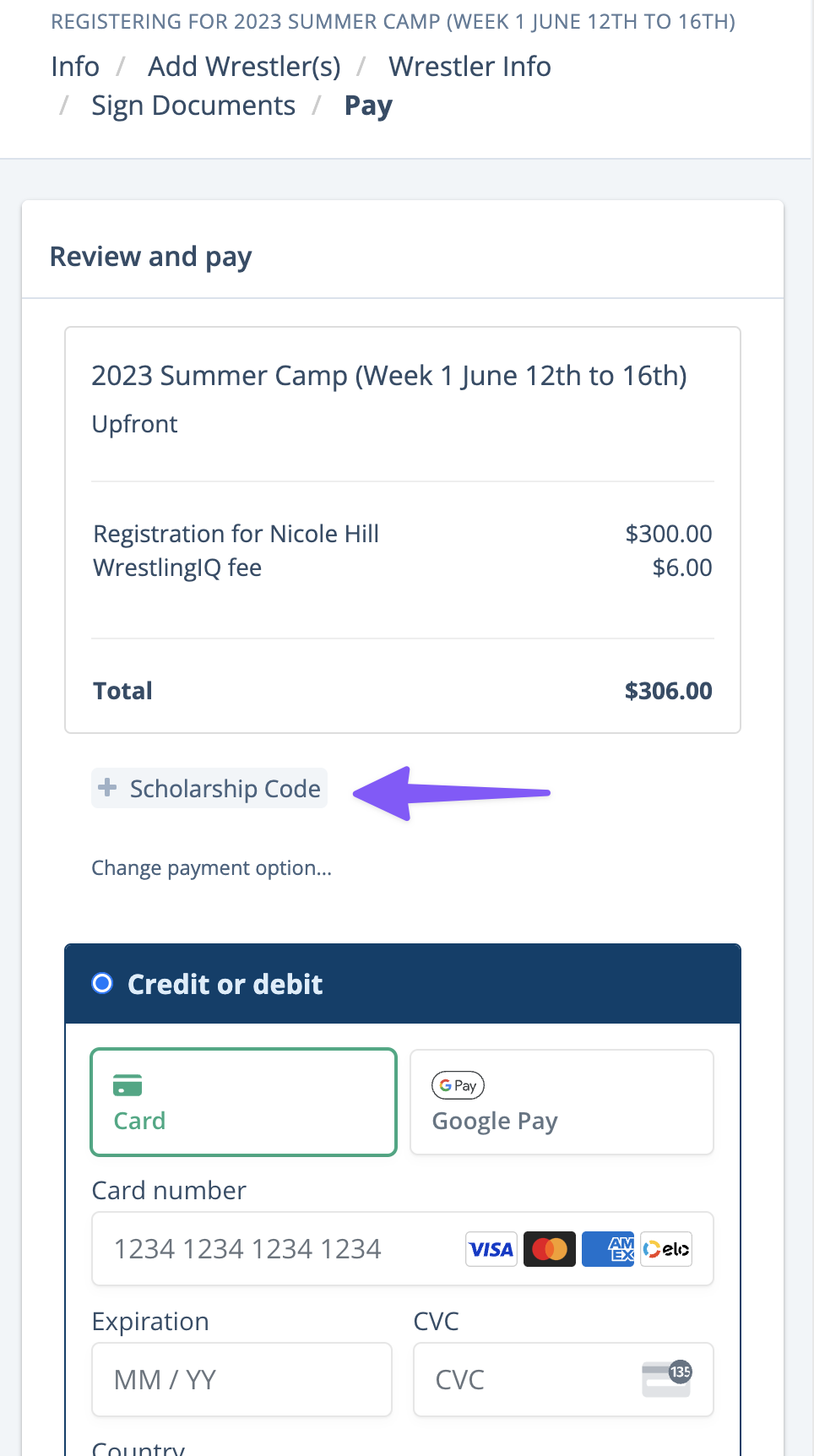
Task: Go to the Wrestler Info step
Action: pos(469,66)
